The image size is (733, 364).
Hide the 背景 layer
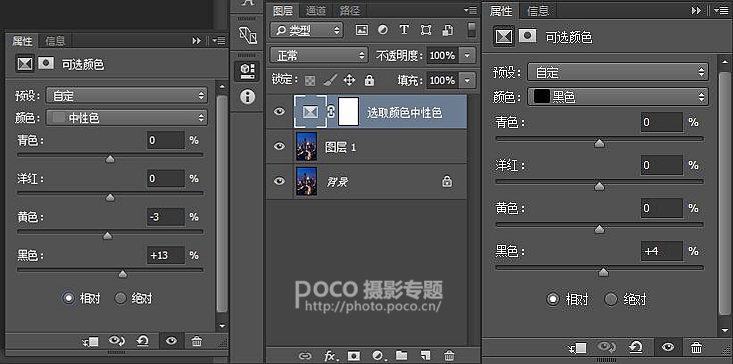(x=279, y=181)
